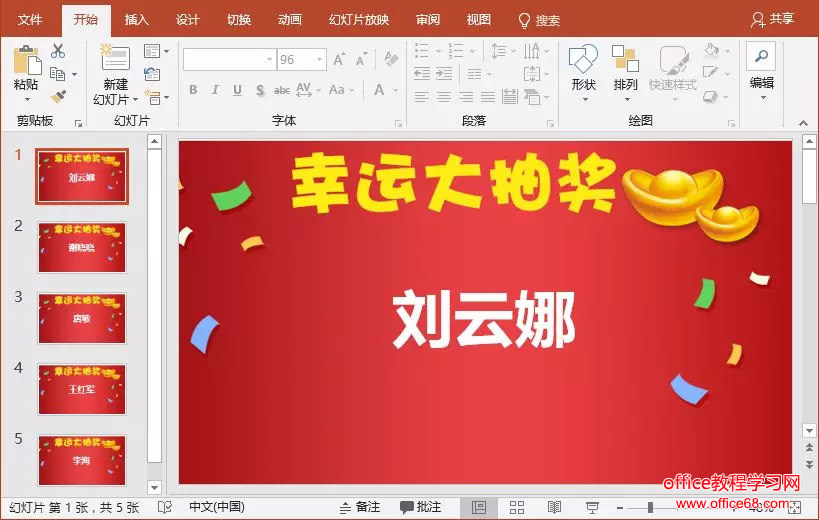The image size is (819, 520).
Task: Switch to the 插入 tab
Action: (136, 20)
